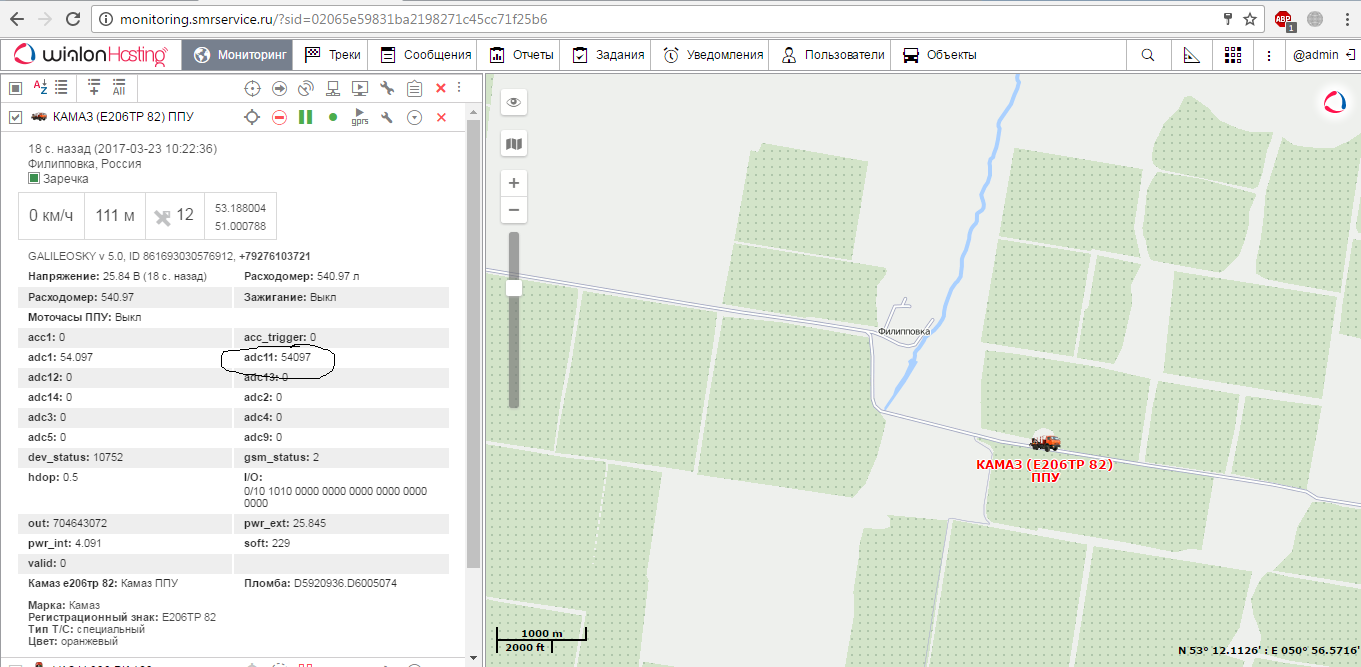The height and width of the screenshot is (667, 1361).
Task: Click the gprs send command icon
Action: (x=360, y=118)
